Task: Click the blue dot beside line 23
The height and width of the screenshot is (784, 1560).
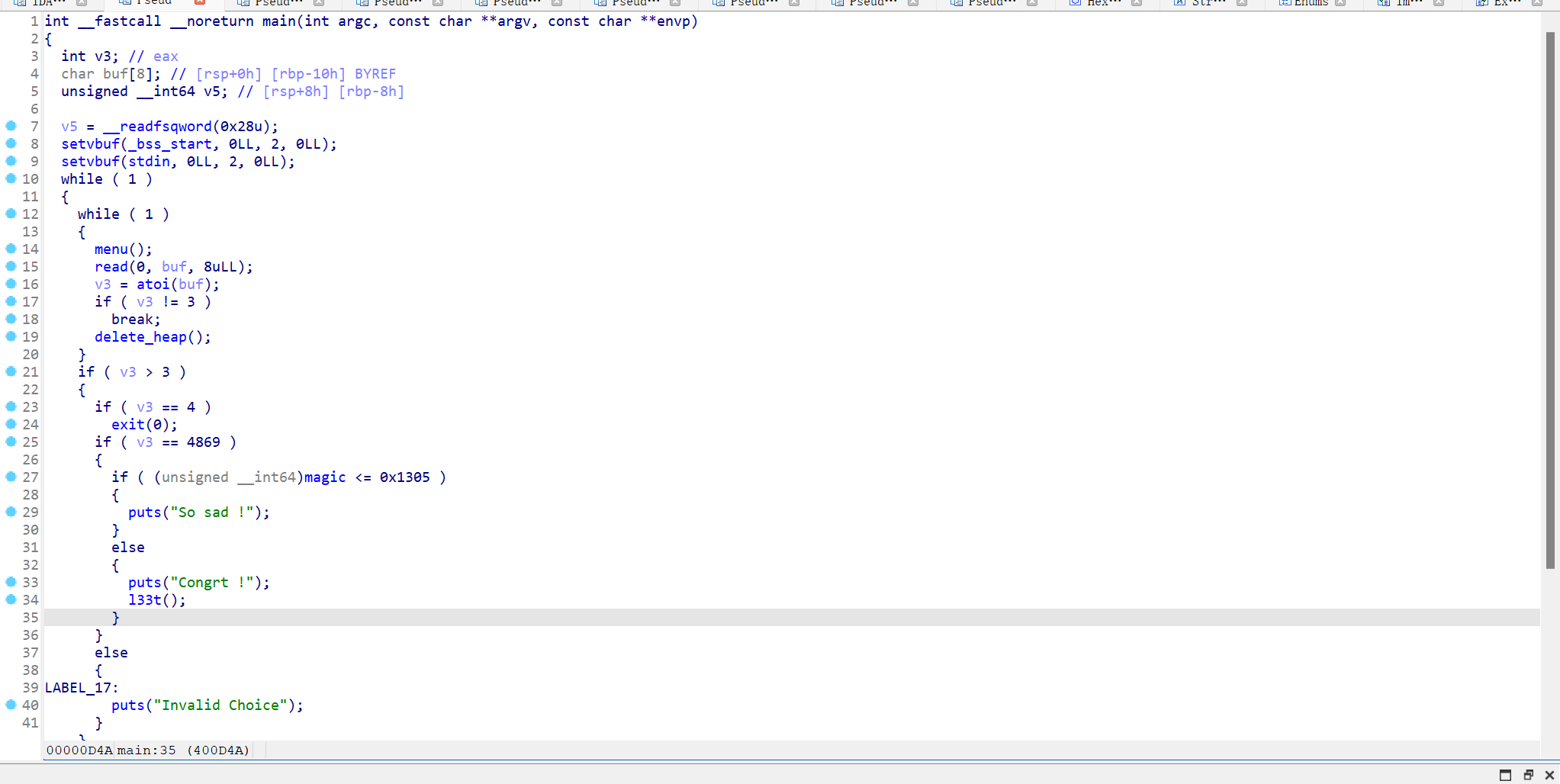Action: coord(11,406)
